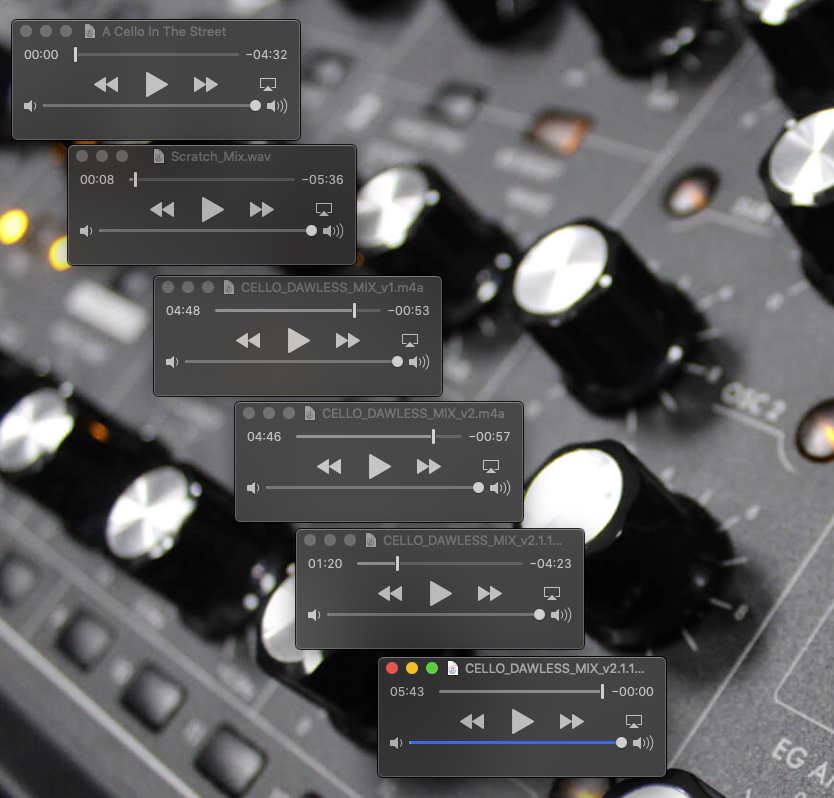Screen dimensions: 834x798
Task: Close the active window using the red button
Action: click(x=392, y=668)
